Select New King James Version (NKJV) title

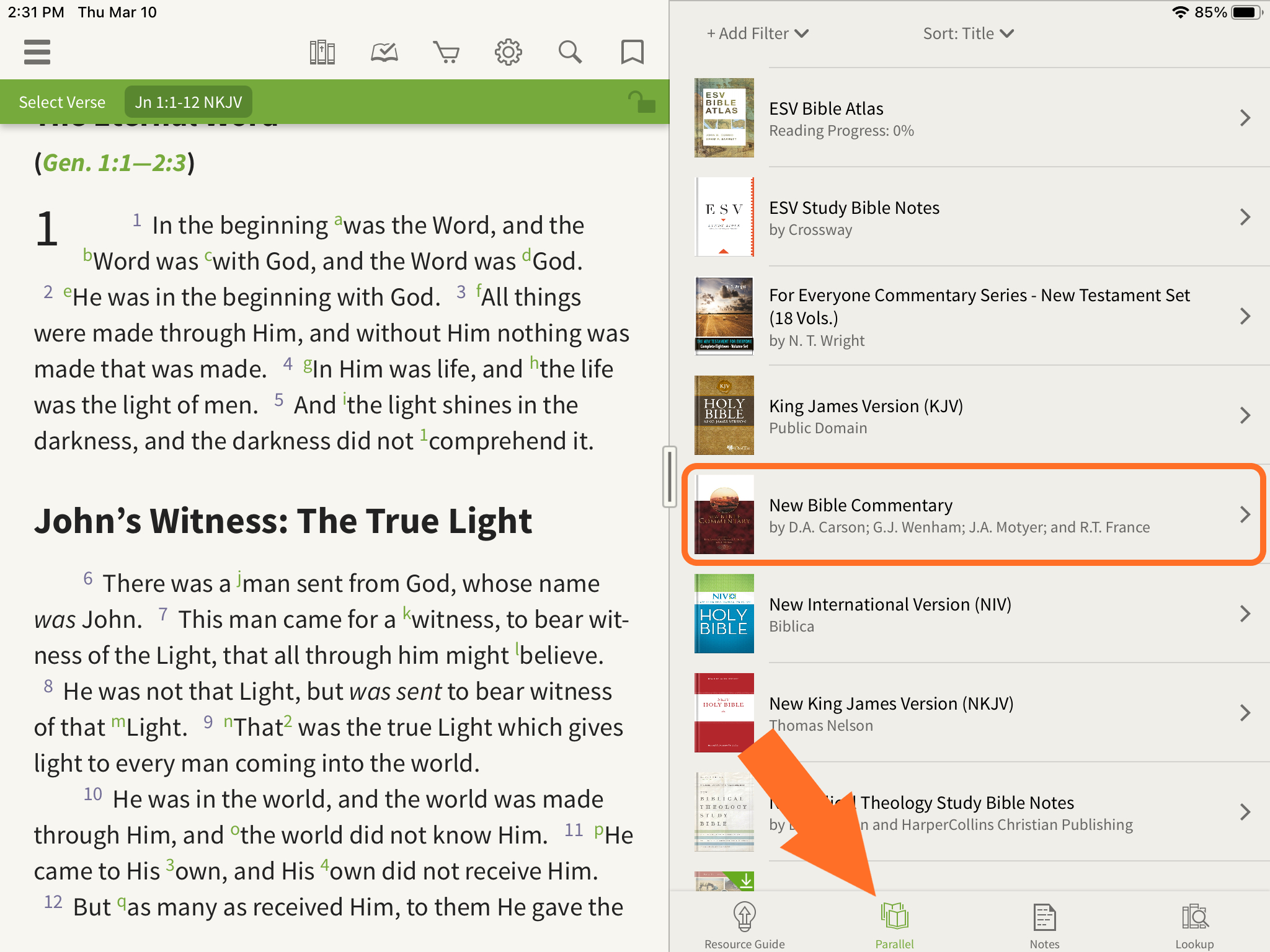point(891,703)
